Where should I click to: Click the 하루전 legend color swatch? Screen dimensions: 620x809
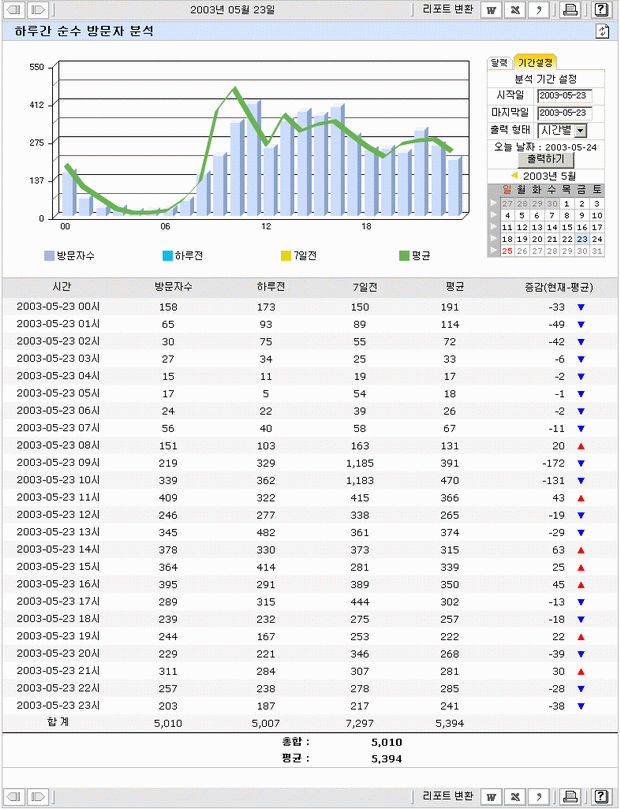pos(167,256)
